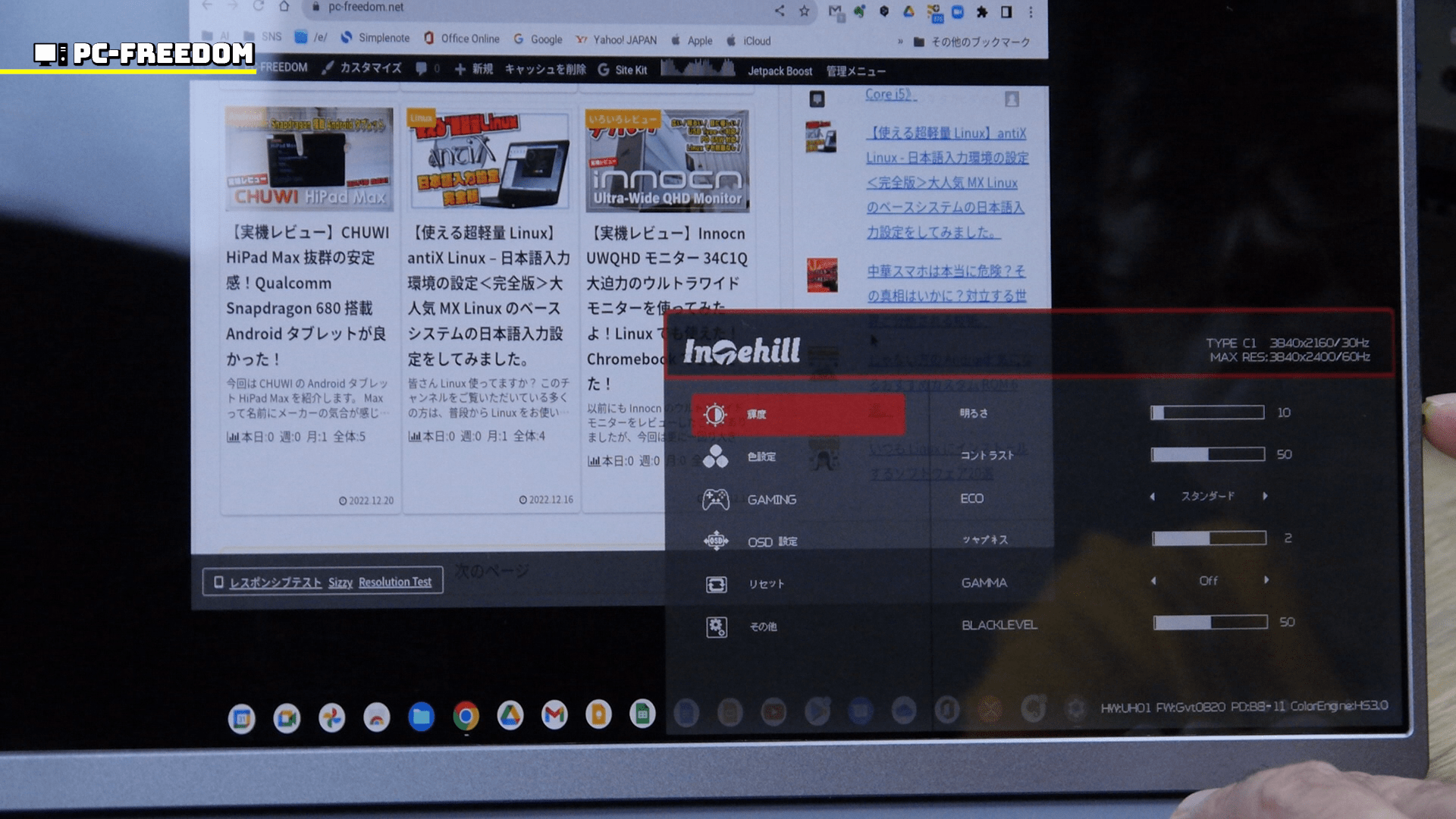Open Gmail from the shelf
This screenshot has width=1456, height=819.
554,714
